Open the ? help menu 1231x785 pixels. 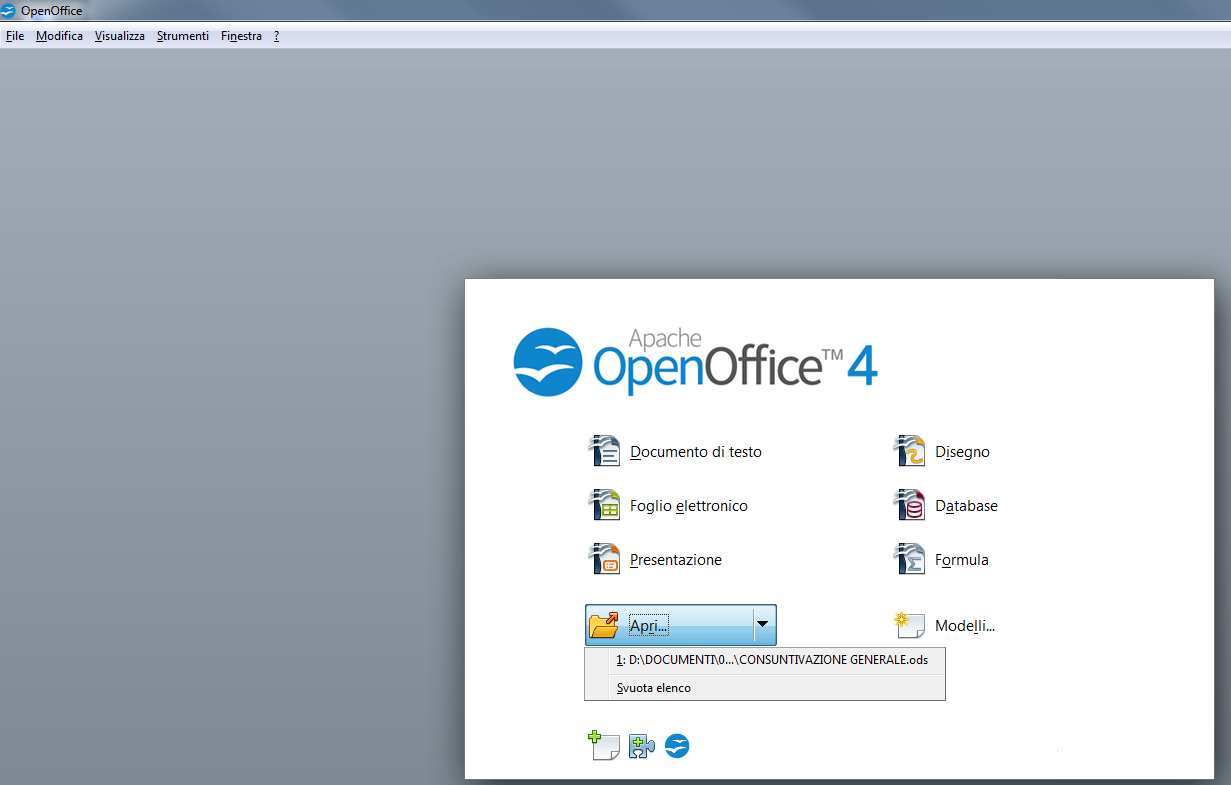(276, 36)
